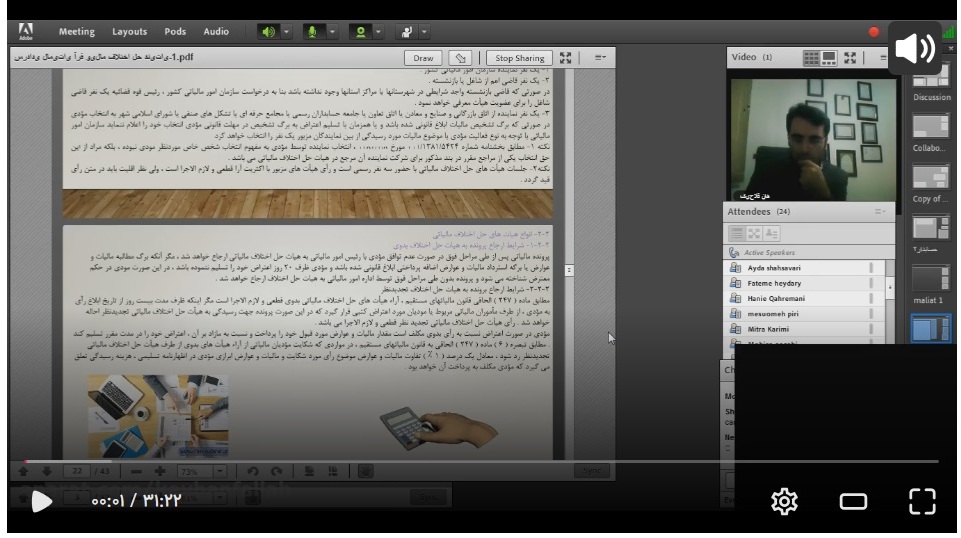The image size is (961, 538).
Task: Switch Video pod to filmstrip view
Action: pyautogui.click(x=829, y=58)
